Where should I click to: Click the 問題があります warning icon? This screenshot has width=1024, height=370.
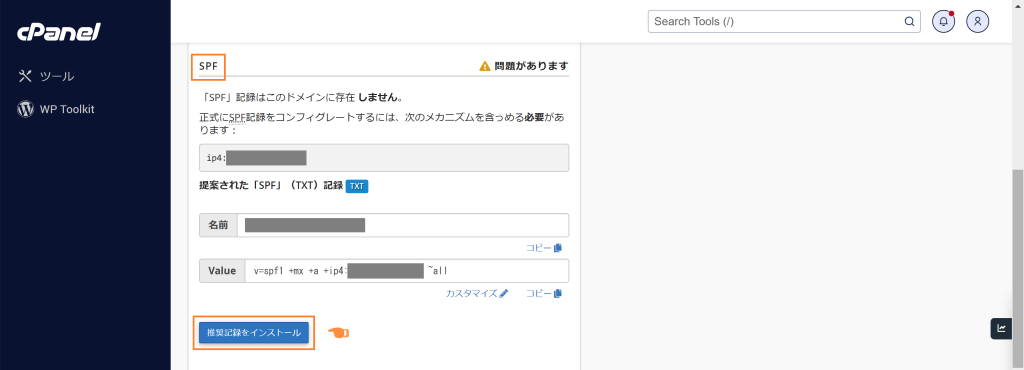(x=485, y=66)
